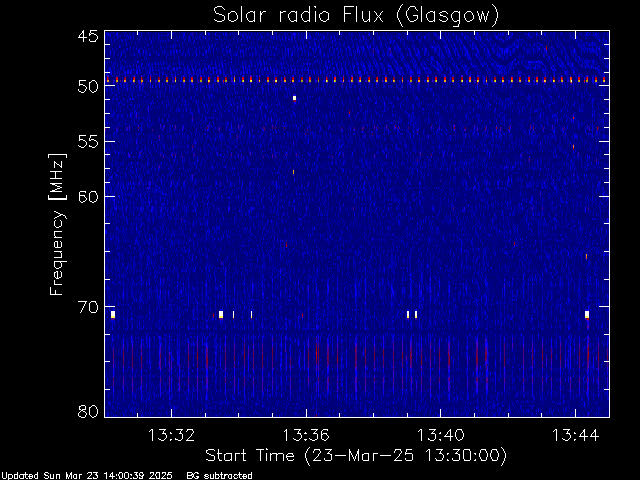Select the 60 MHz frequency label
Screen dimensions: 640x480
tap(88, 196)
